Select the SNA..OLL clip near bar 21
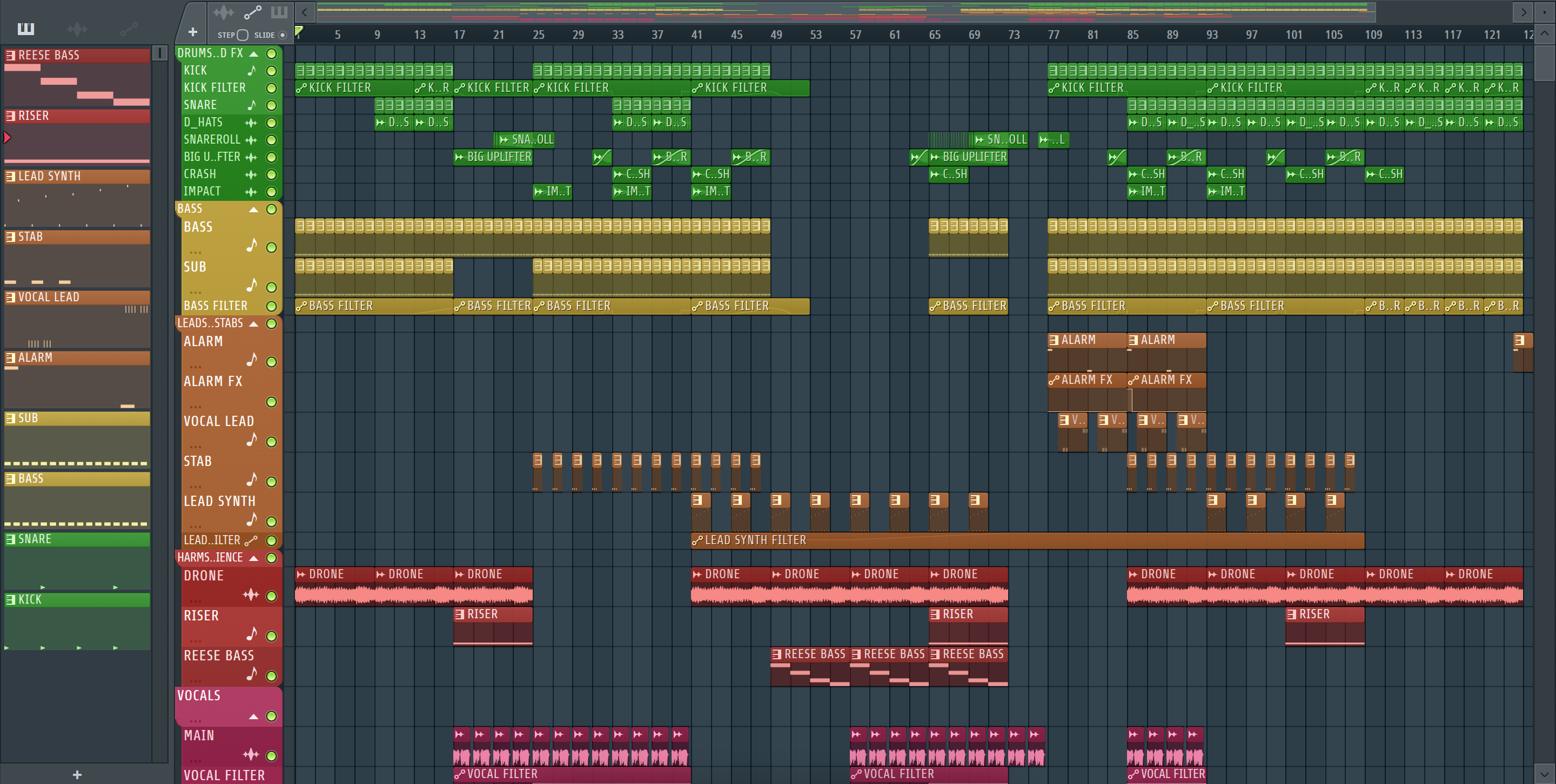 [526, 140]
